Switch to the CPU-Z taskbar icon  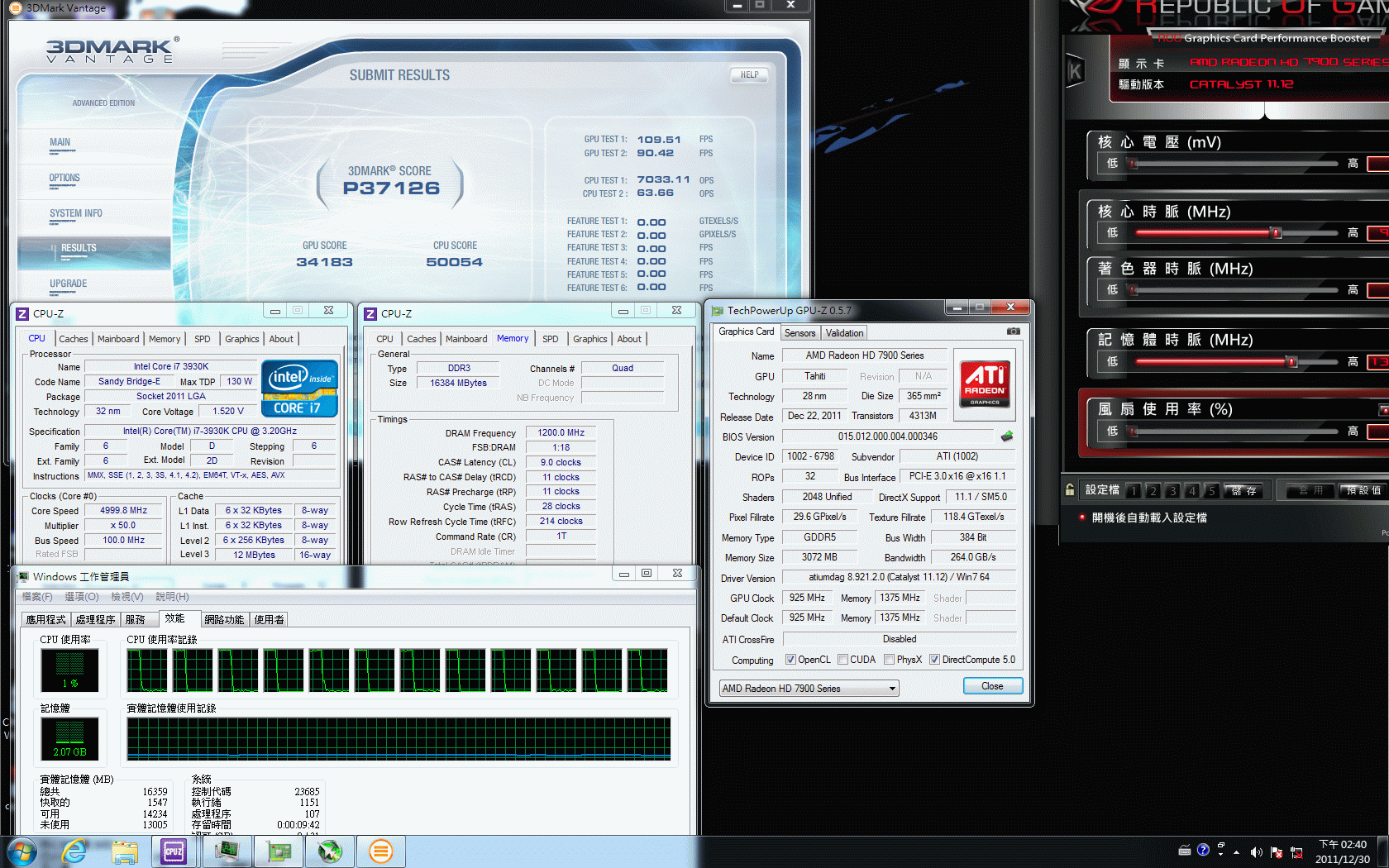[x=174, y=851]
